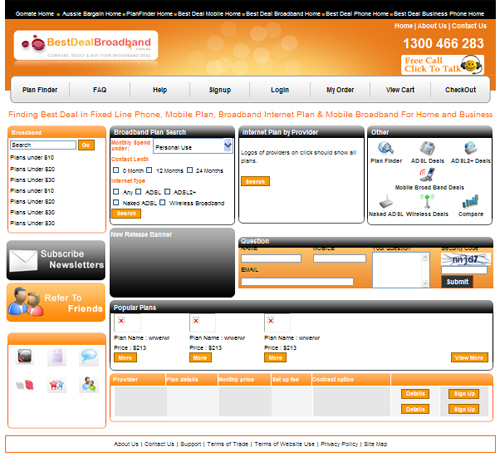The height and width of the screenshot is (455, 500).
Task: Open the Wireless Deals antenna icon
Action: 427,201
